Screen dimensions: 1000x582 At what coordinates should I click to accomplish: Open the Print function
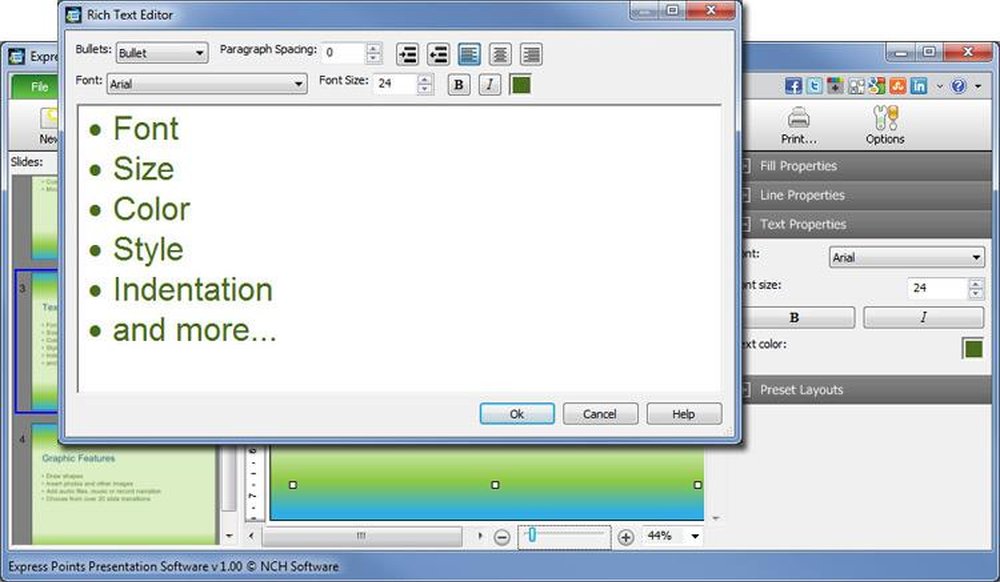[799, 122]
